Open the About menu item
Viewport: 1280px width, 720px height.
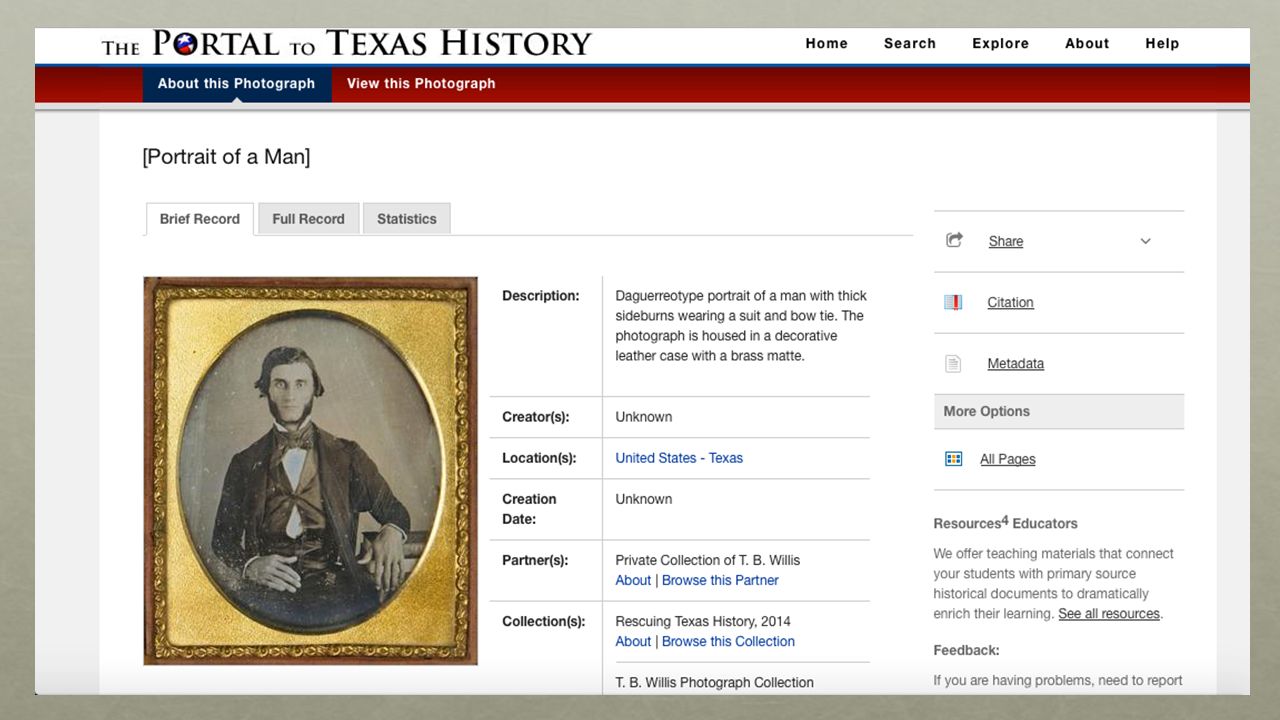(1087, 44)
